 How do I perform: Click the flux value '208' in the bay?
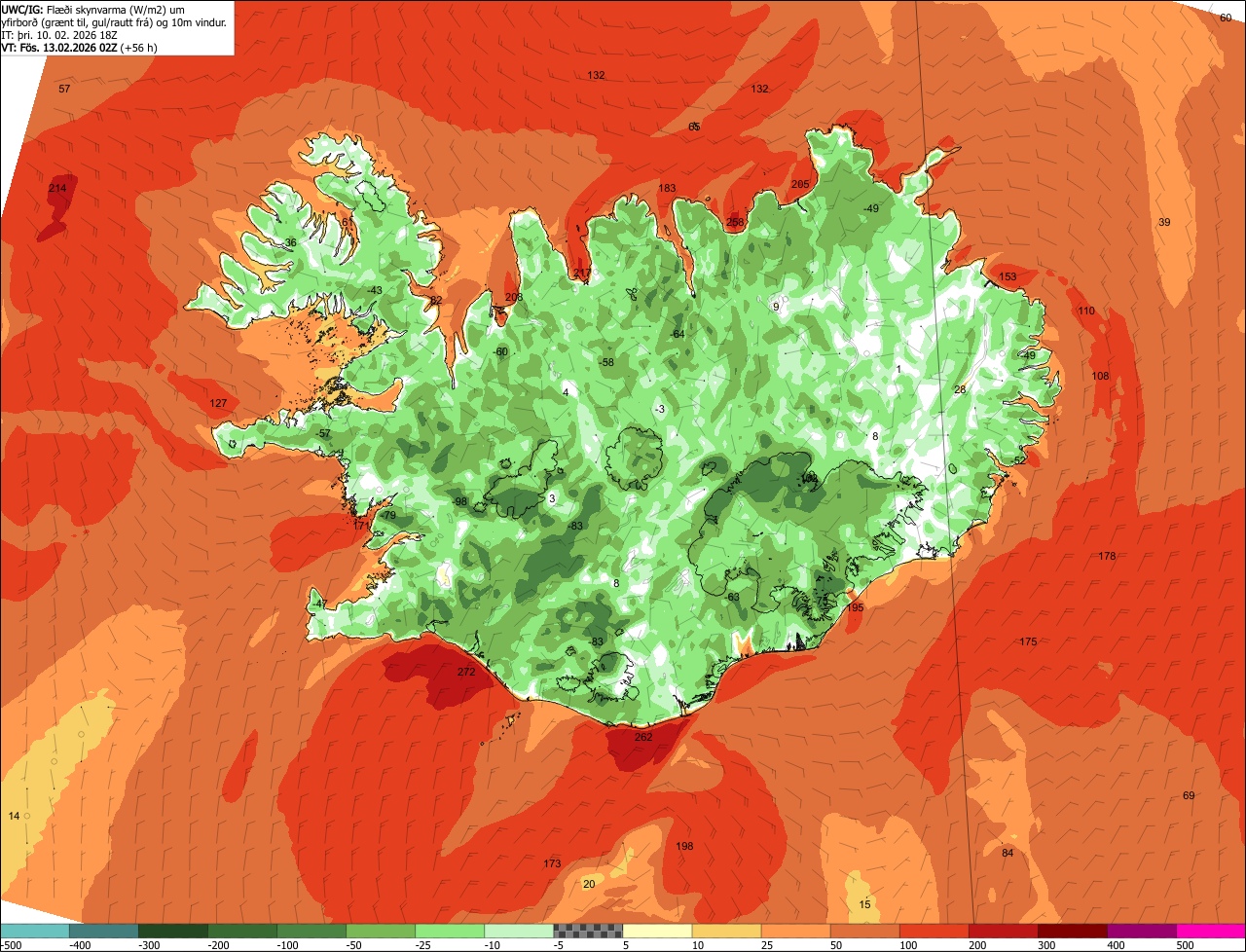pyautogui.click(x=514, y=297)
